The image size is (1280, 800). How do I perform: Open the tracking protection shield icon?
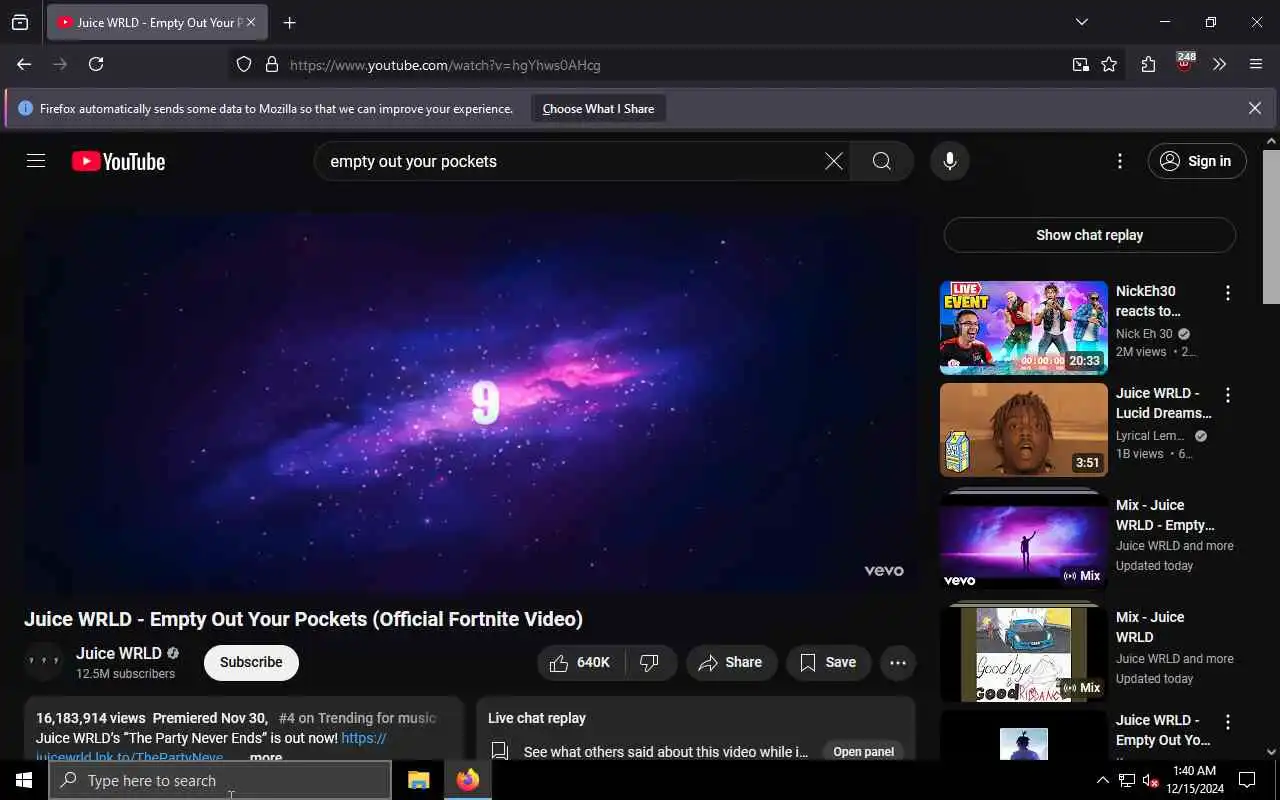244,65
